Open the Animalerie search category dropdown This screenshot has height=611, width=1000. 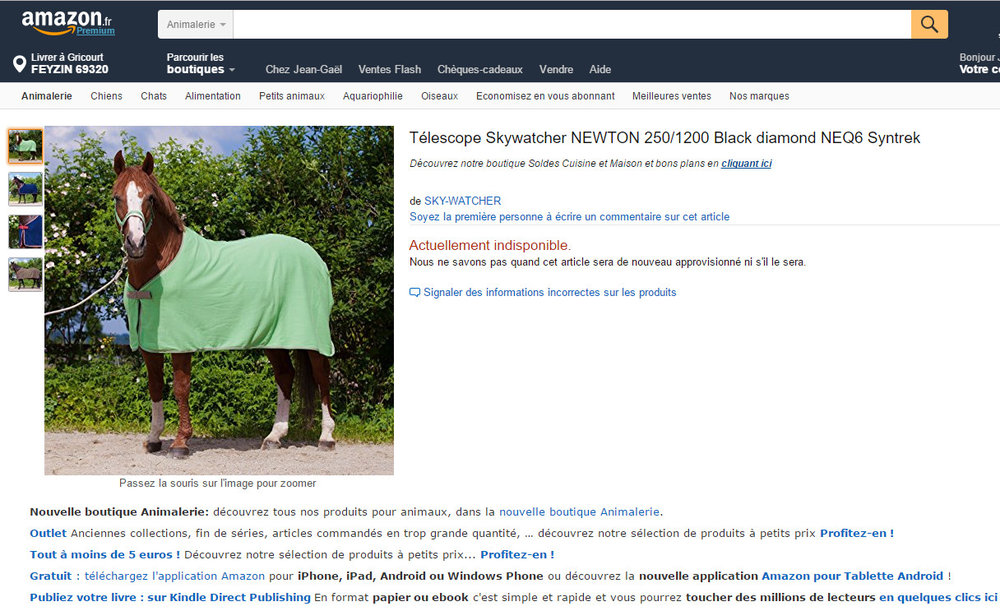pyautogui.click(x=194, y=23)
